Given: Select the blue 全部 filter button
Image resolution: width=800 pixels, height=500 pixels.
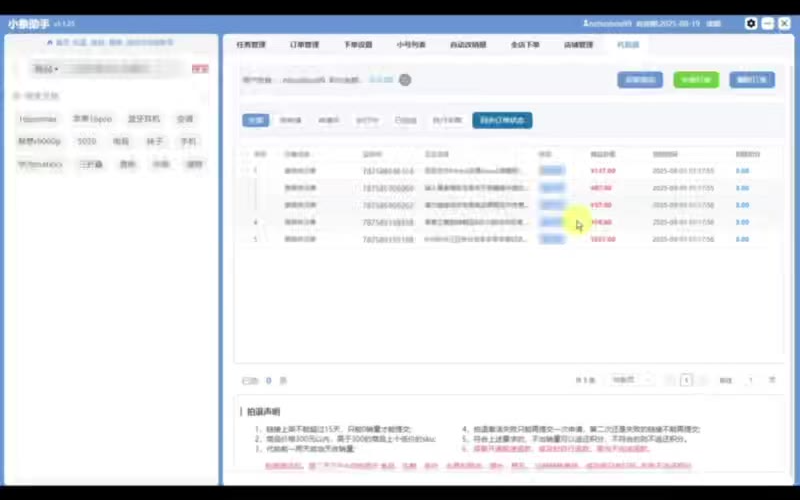Looking at the screenshot, I should (x=256, y=121).
